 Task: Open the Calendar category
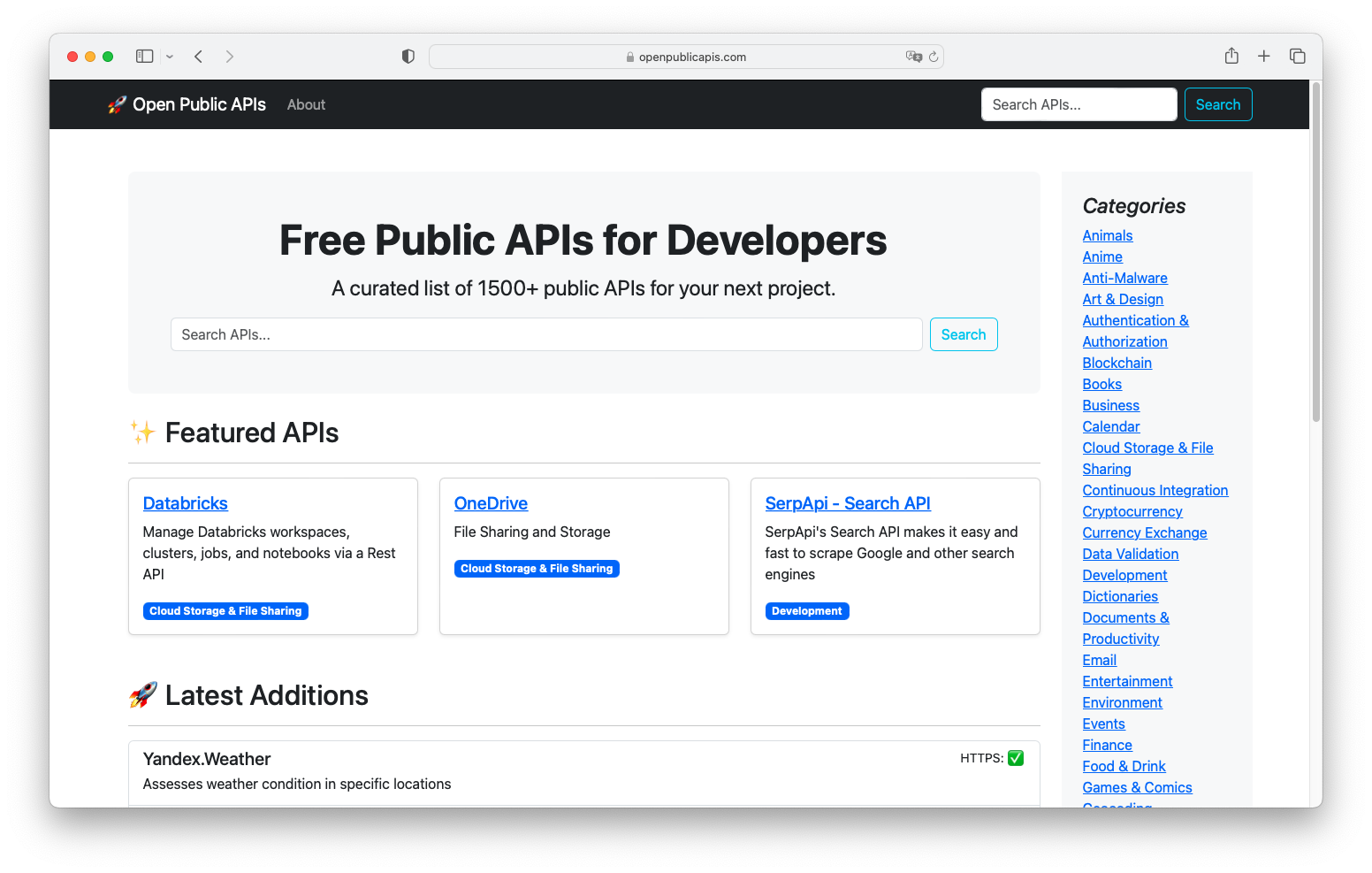[1111, 426]
